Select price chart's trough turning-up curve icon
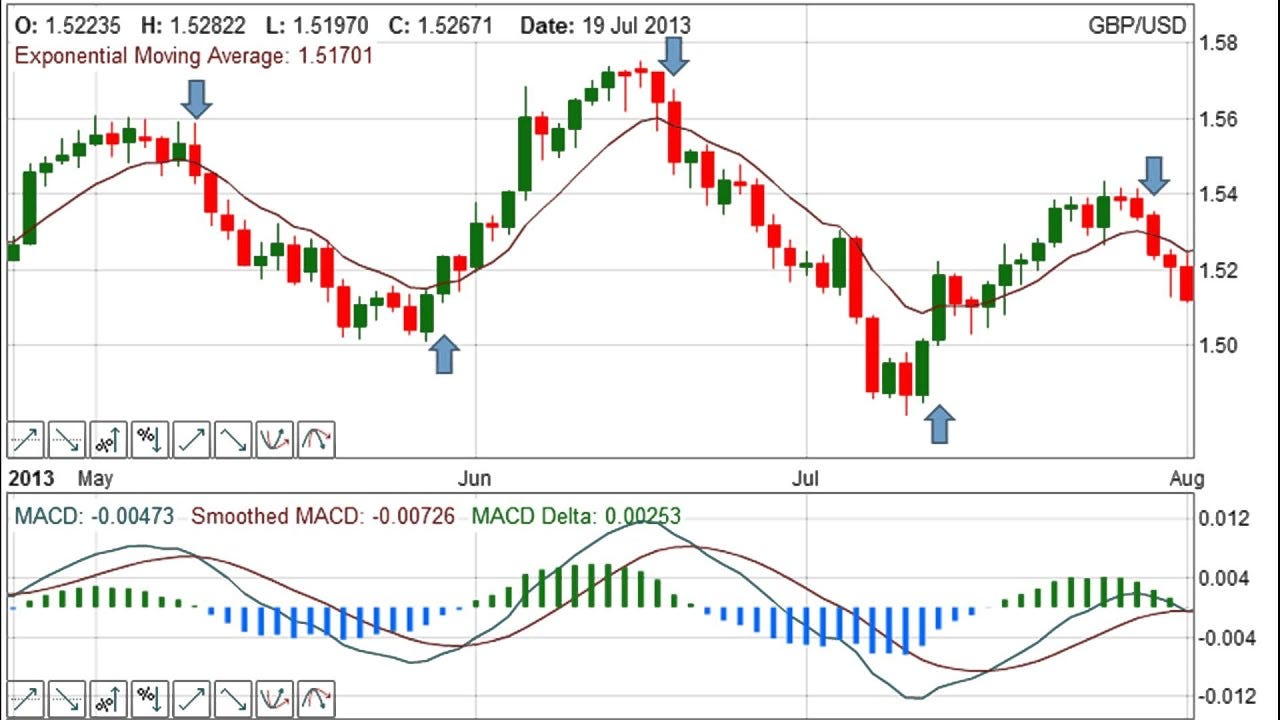 tap(275, 439)
